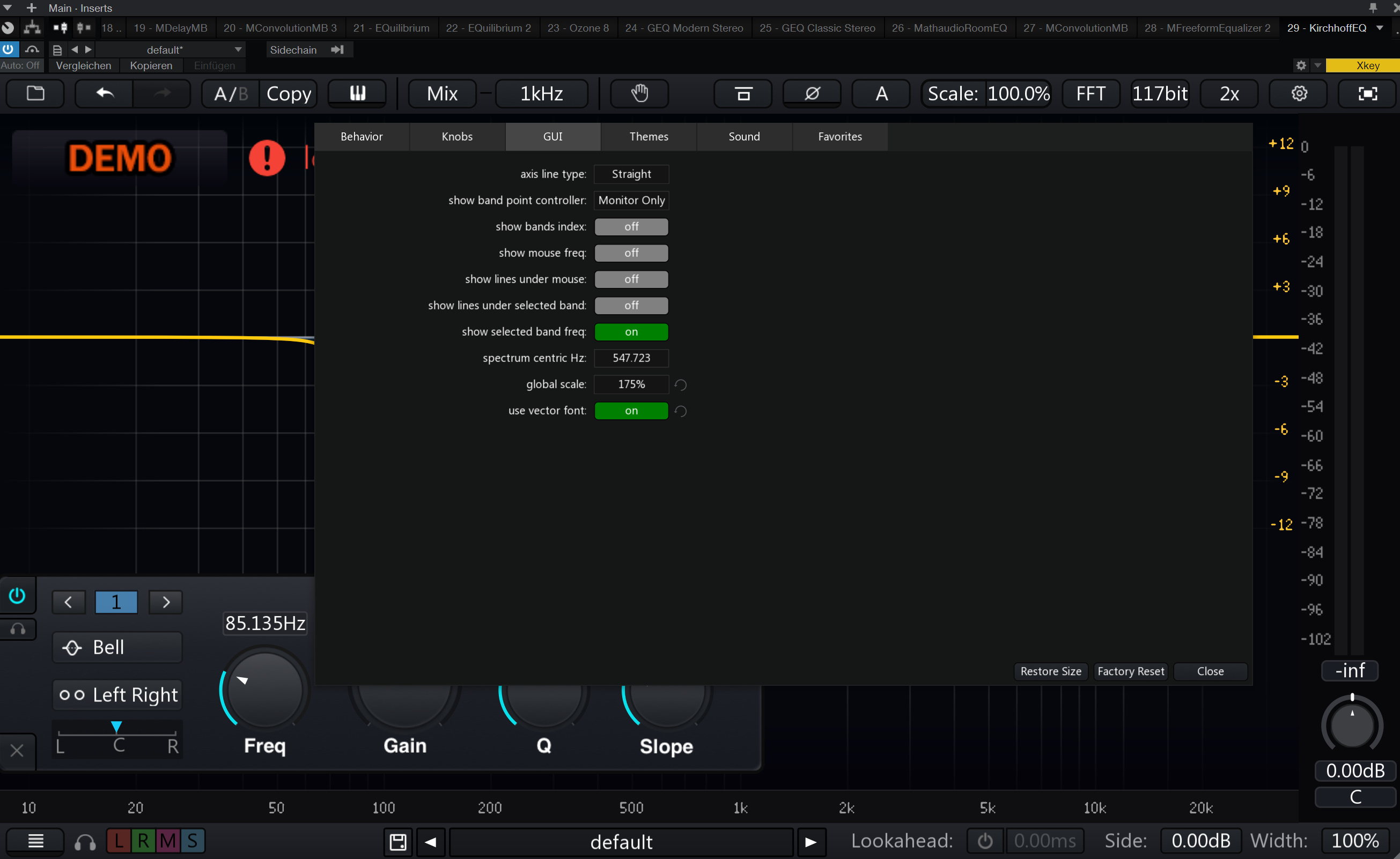The width and height of the screenshot is (1400, 859).
Task: Click the band number stepper forward
Action: (x=165, y=601)
